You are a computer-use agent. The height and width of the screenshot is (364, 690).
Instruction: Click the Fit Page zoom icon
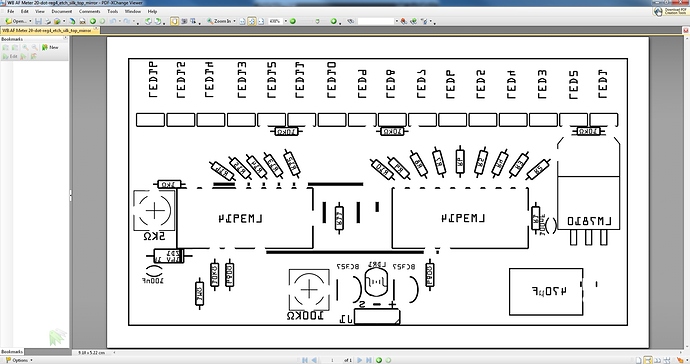(252, 21)
